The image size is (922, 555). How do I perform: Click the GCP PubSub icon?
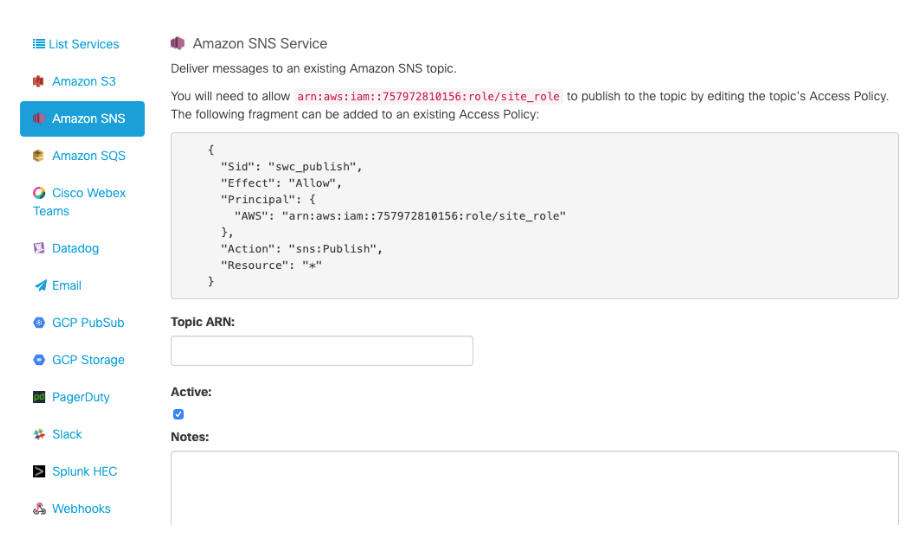pos(39,323)
